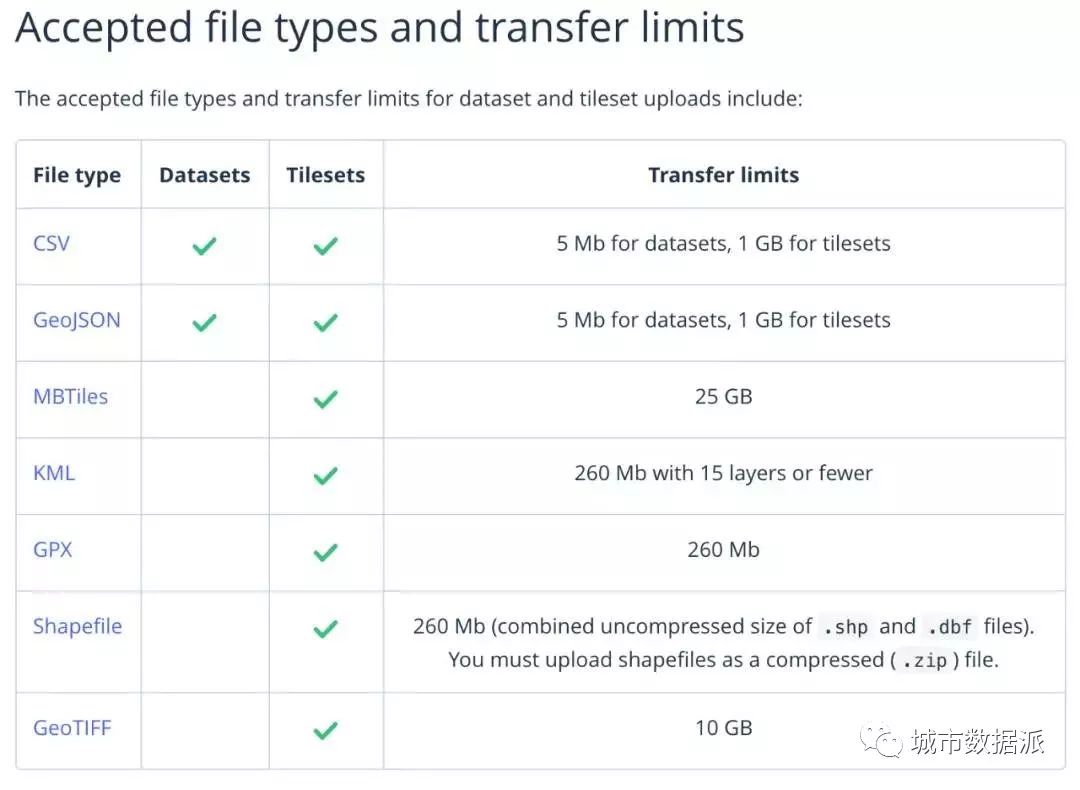This screenshot has height=790, width=1080.
Task: Click the GPX tilesets checkmark
Action: 325,552
